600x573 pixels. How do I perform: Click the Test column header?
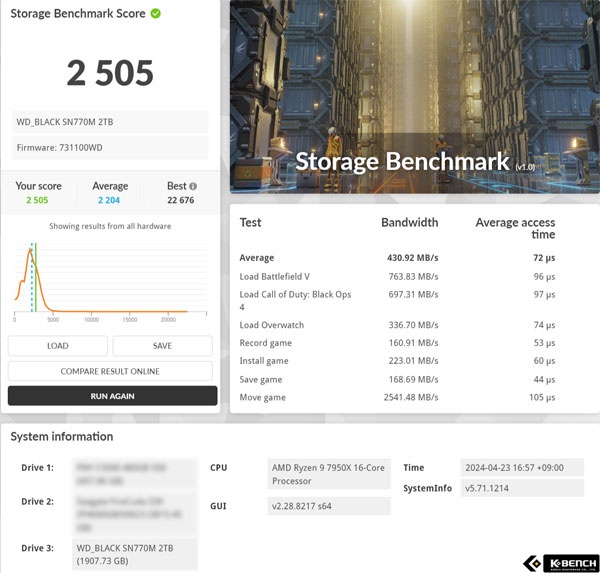[x=250, y=222]
